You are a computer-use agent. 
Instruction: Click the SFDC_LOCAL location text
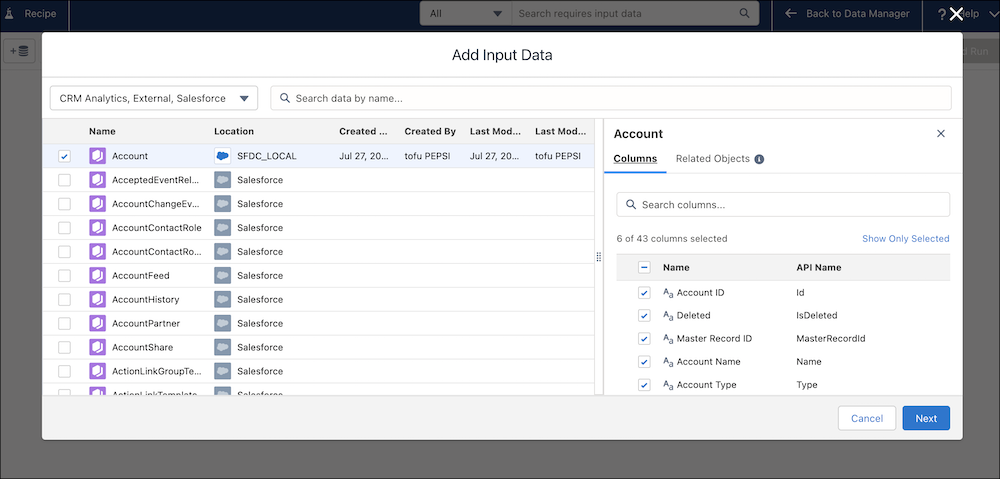pyautogui.click(x=267, y=156)
